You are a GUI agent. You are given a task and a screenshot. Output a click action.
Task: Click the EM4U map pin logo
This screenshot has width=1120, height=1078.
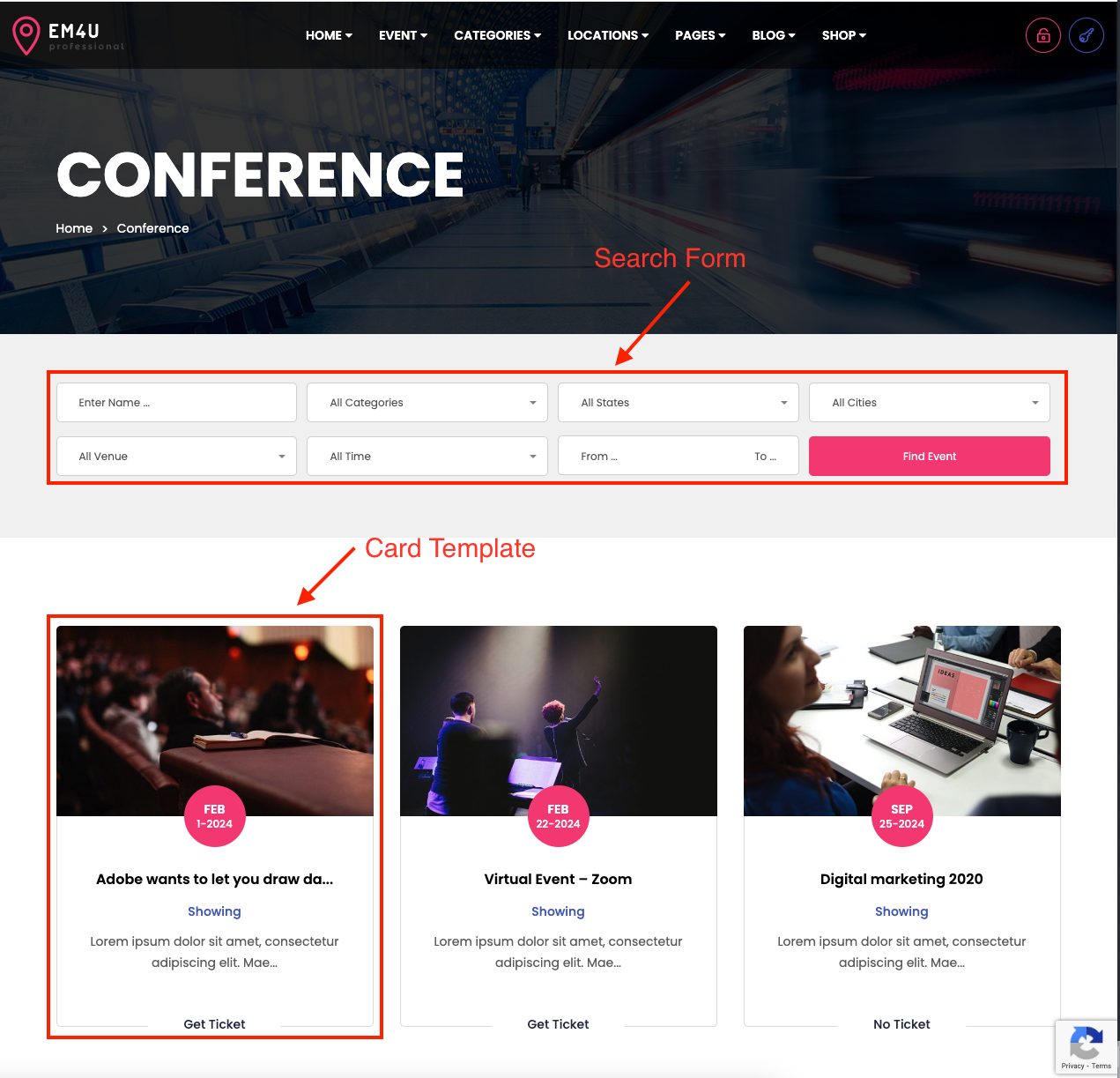click(26, 36)
